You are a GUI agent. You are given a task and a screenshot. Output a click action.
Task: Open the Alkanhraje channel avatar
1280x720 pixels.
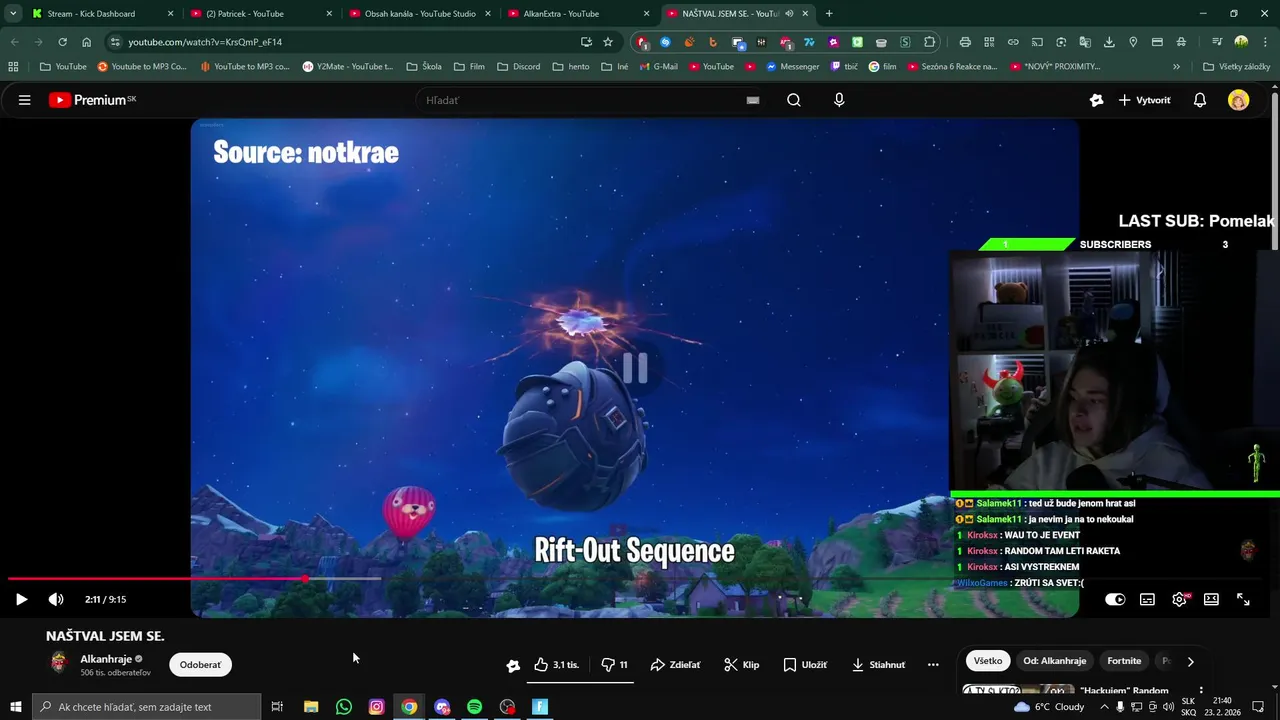point(59,662)
